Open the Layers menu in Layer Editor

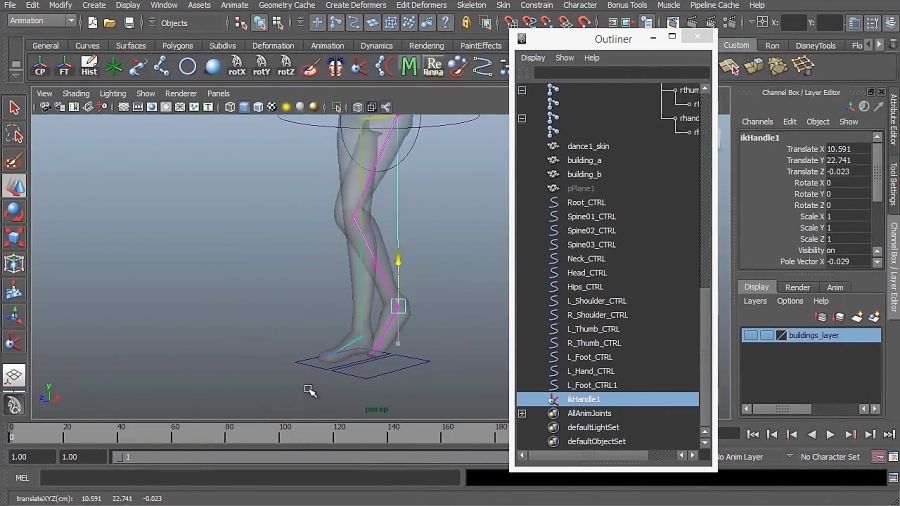[x=755, y=301]
